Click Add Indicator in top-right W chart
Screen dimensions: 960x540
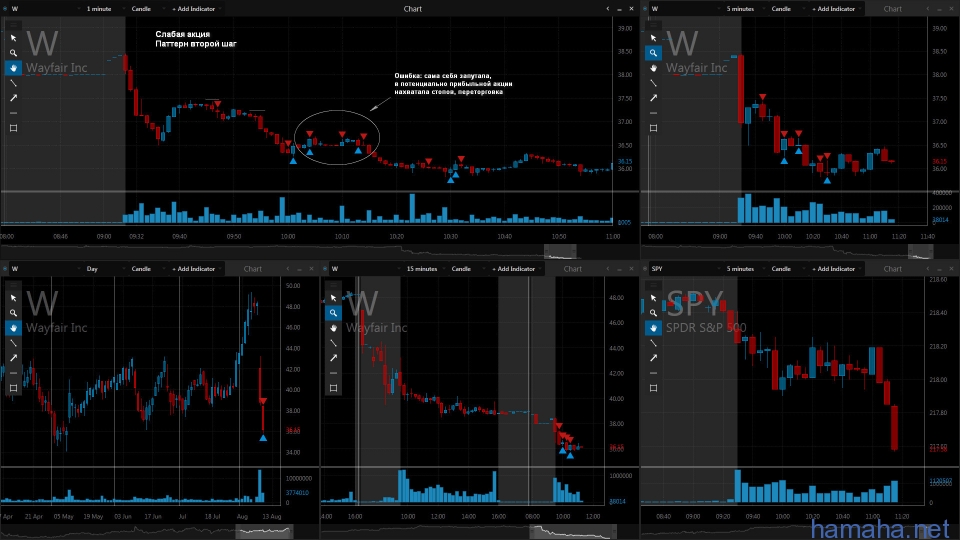point(834,9)
